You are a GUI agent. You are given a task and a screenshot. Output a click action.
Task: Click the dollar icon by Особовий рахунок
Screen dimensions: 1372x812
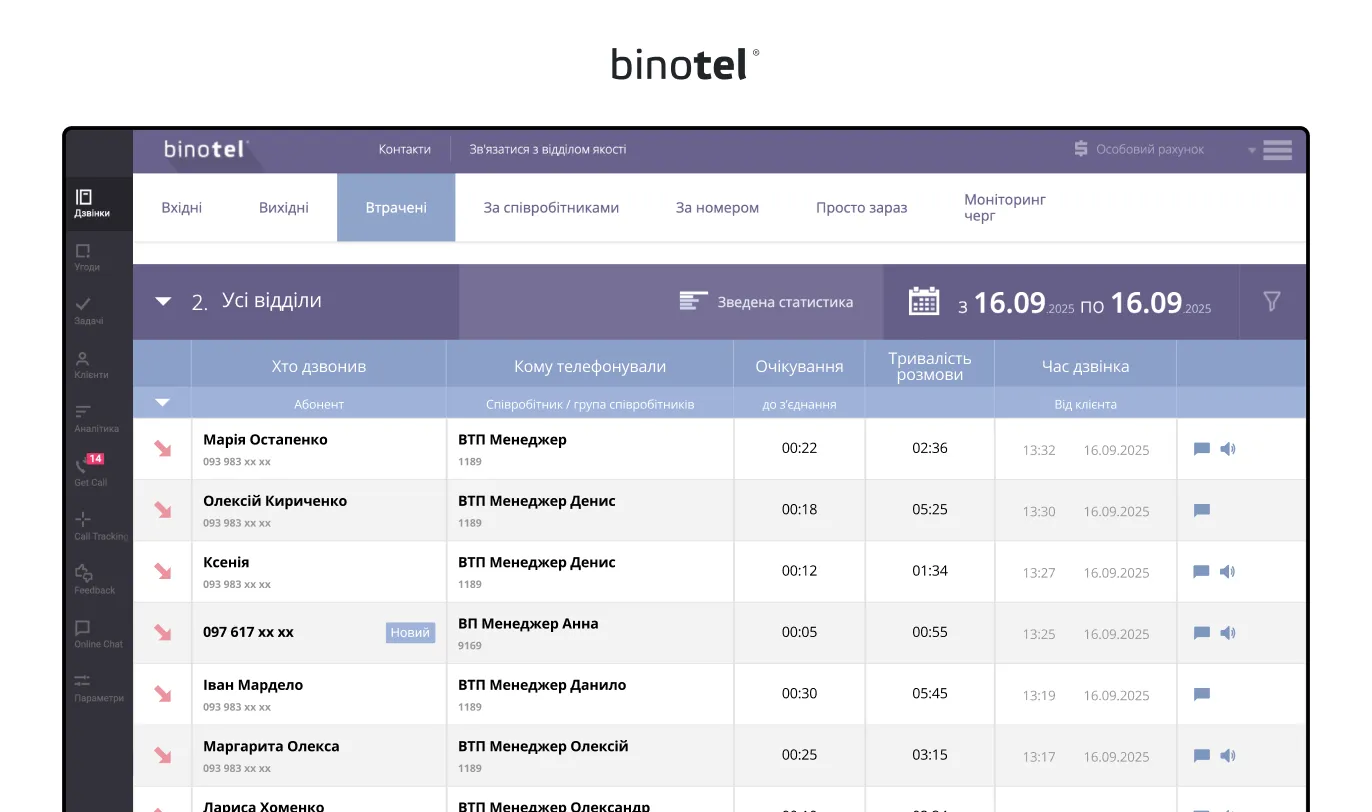coord(1081,149)
